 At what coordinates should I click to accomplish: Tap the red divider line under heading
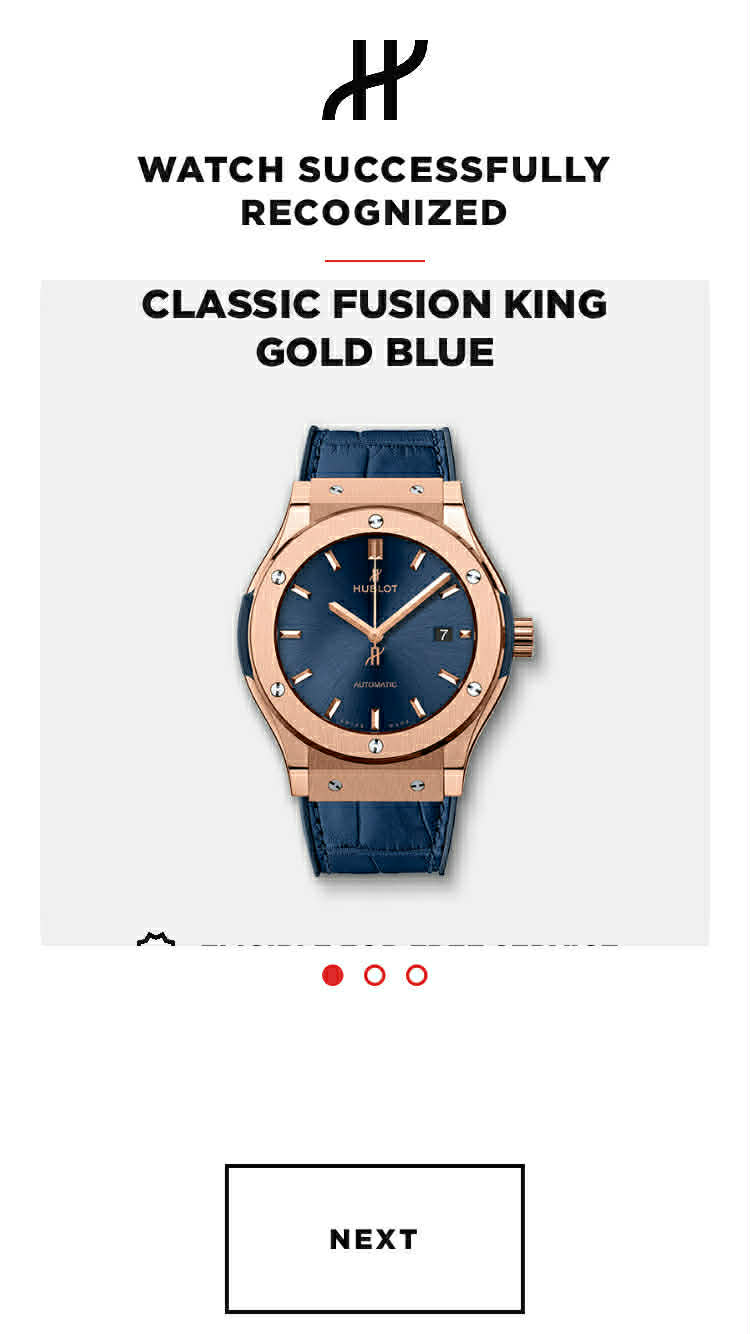coord(375,260)
